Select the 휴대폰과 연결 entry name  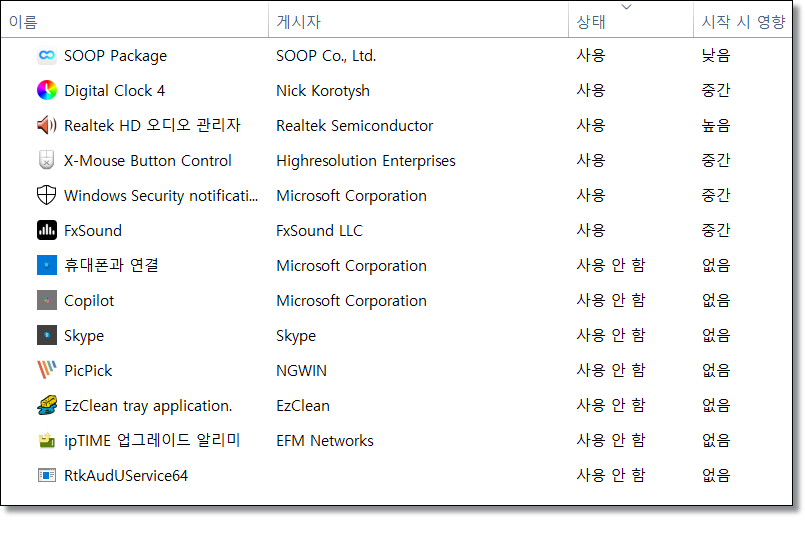coord(111,265)
